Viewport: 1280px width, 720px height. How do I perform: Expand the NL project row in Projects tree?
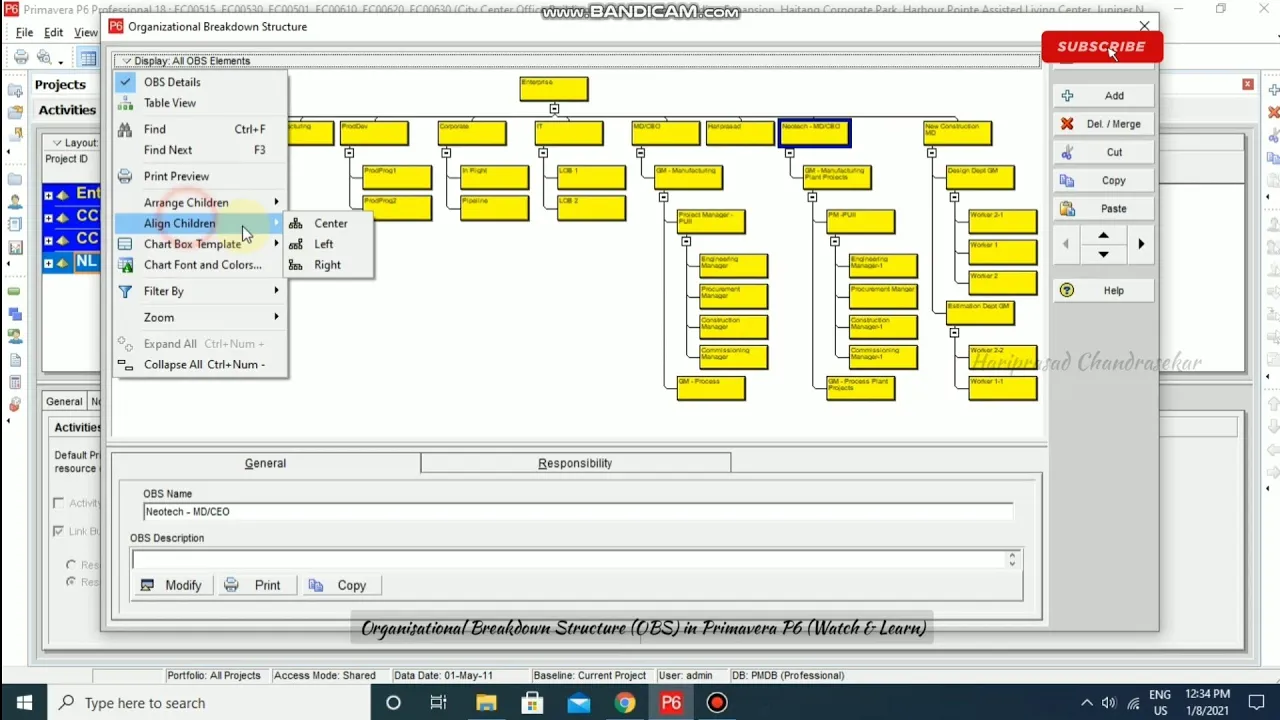[48, 263]
